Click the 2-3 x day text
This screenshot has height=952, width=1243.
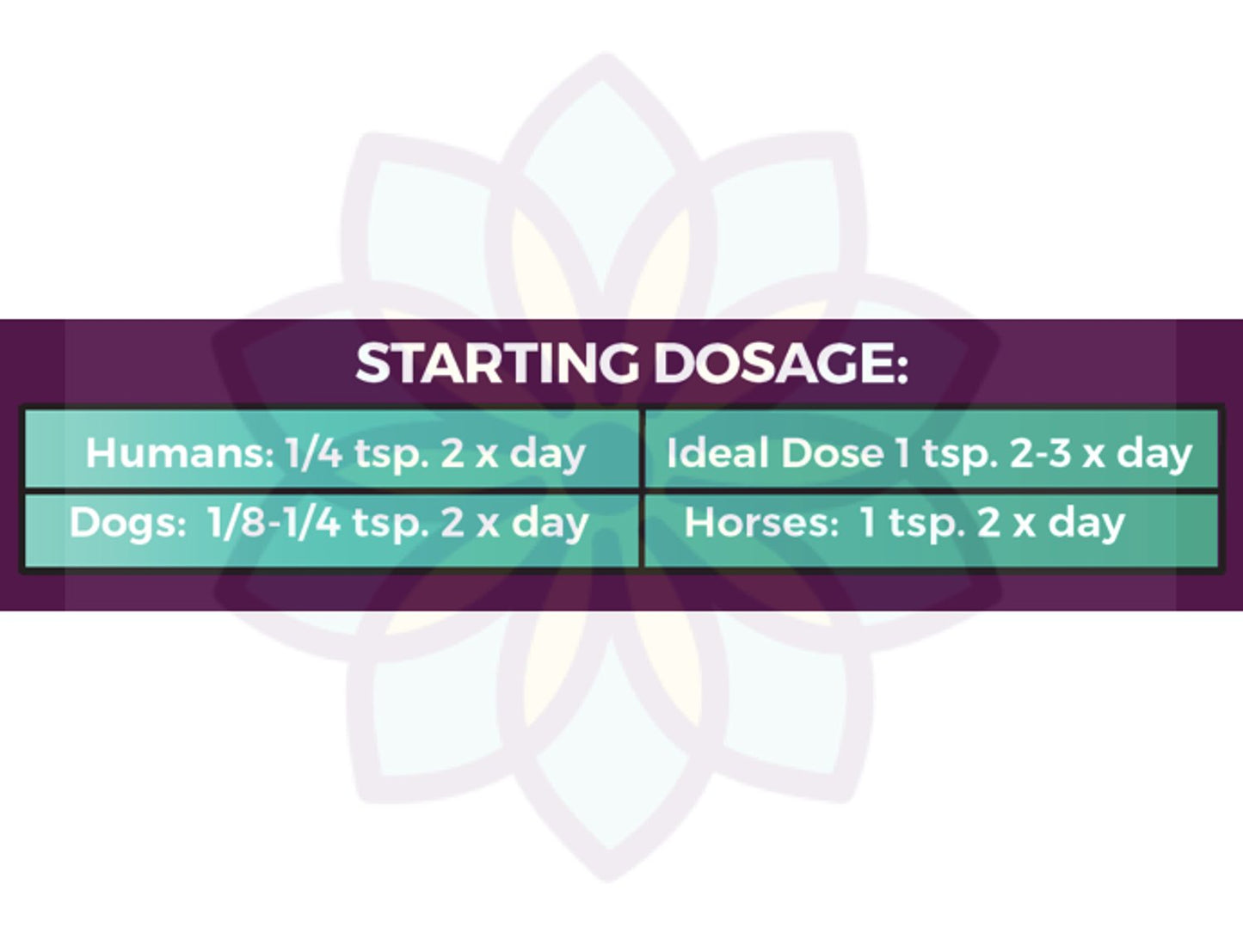click(1101, 453)
